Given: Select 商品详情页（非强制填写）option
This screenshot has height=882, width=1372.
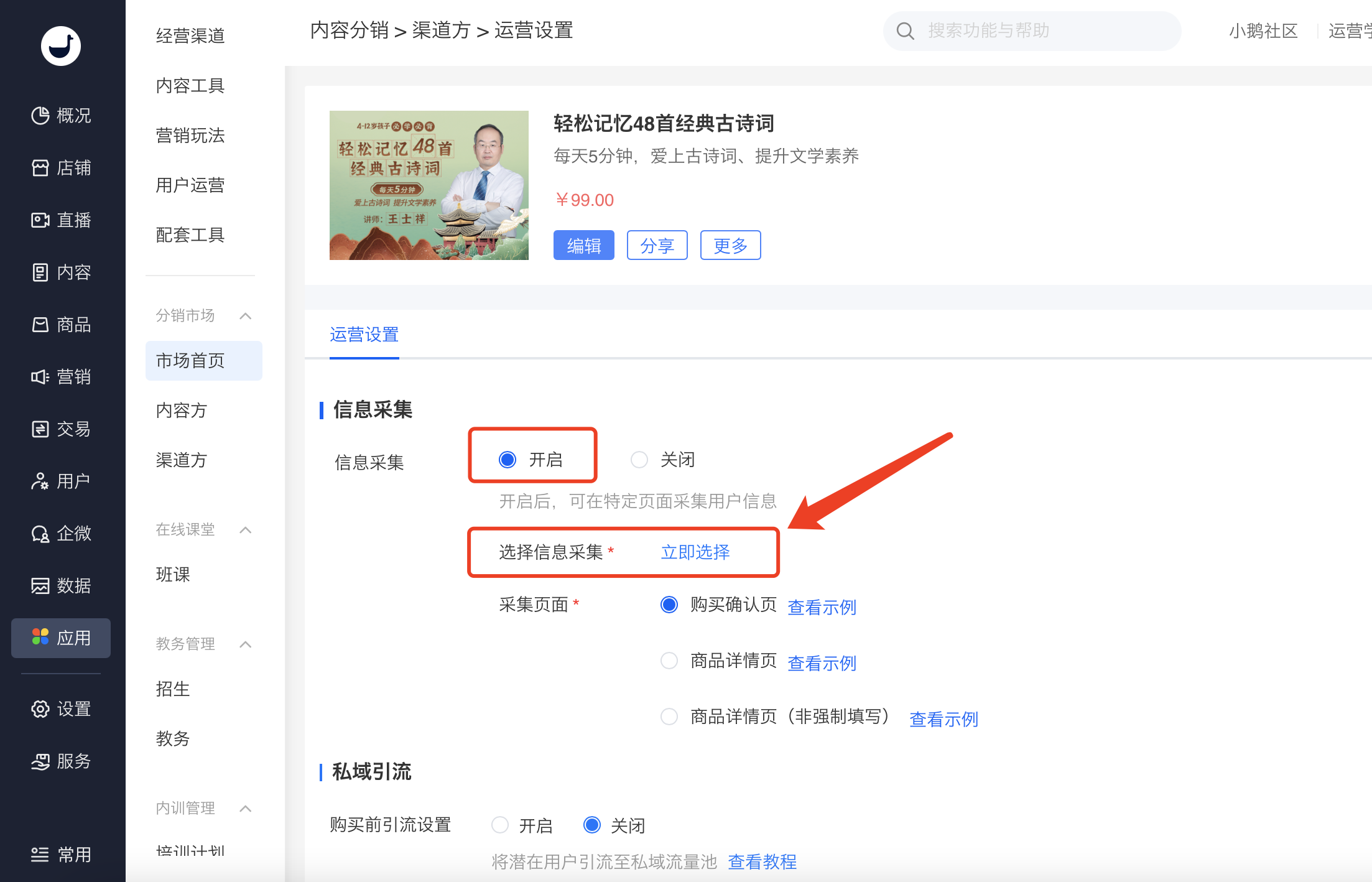Looking at the screenshot, I should pyautogui.click(x=669, y=717).
